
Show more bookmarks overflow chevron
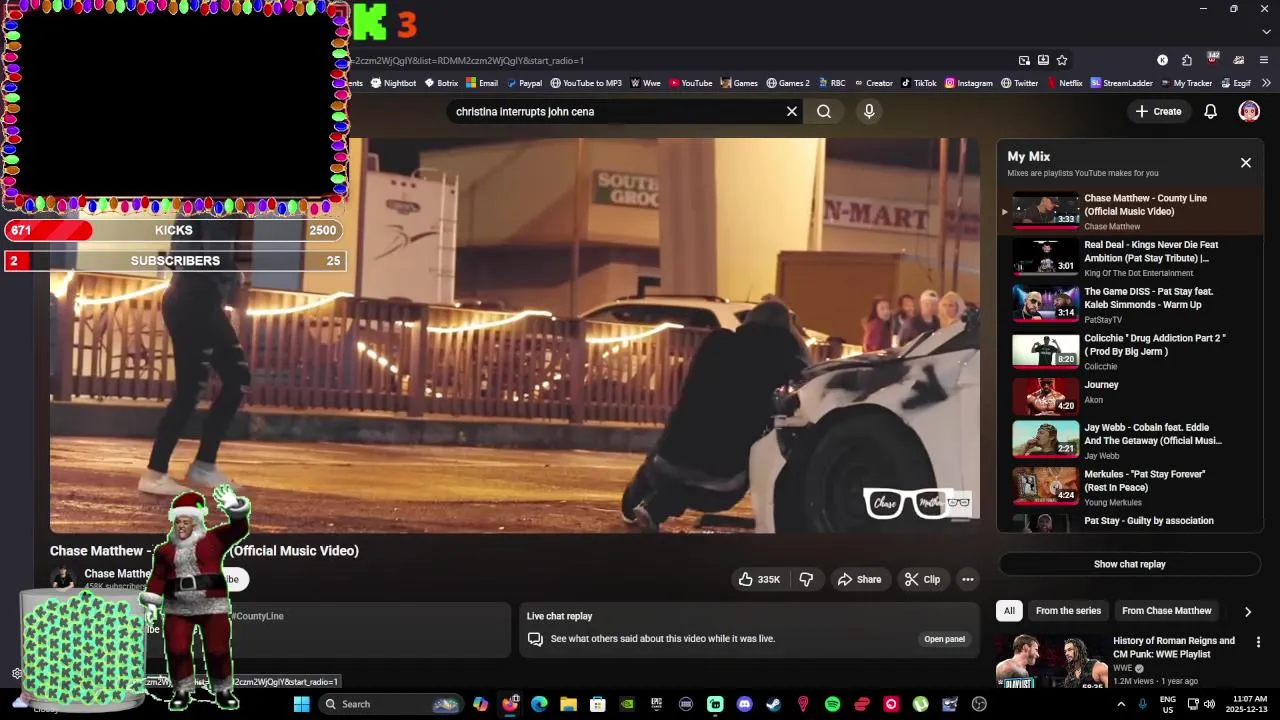[x=1267, y=83]
